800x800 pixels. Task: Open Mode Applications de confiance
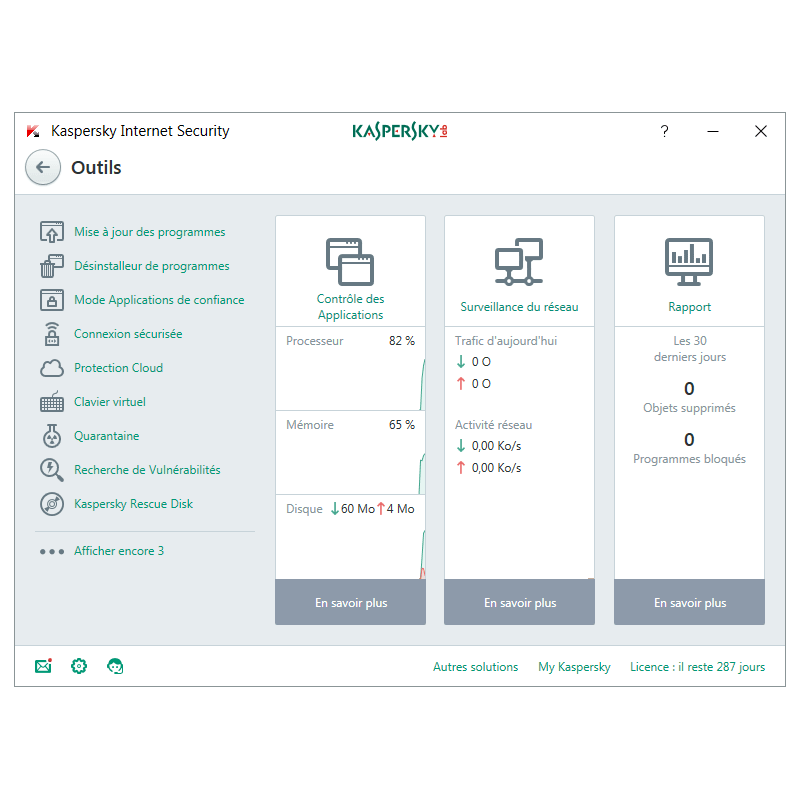pyautogui.click(x=159, y=300)
